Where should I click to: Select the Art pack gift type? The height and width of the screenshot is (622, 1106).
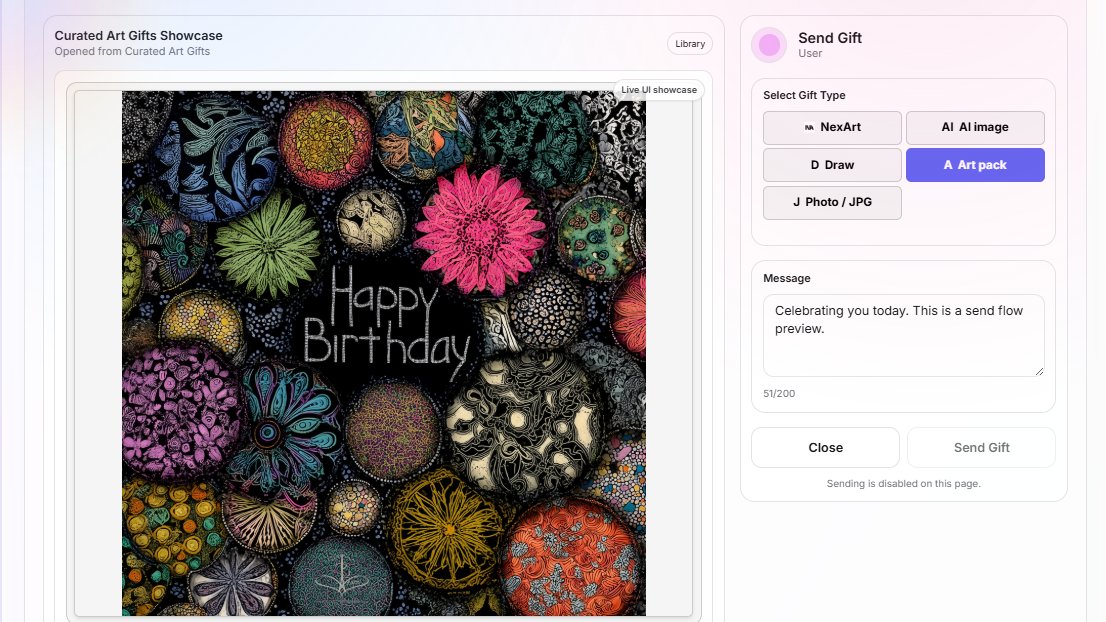pyautogui.click(x=975, y=165)
